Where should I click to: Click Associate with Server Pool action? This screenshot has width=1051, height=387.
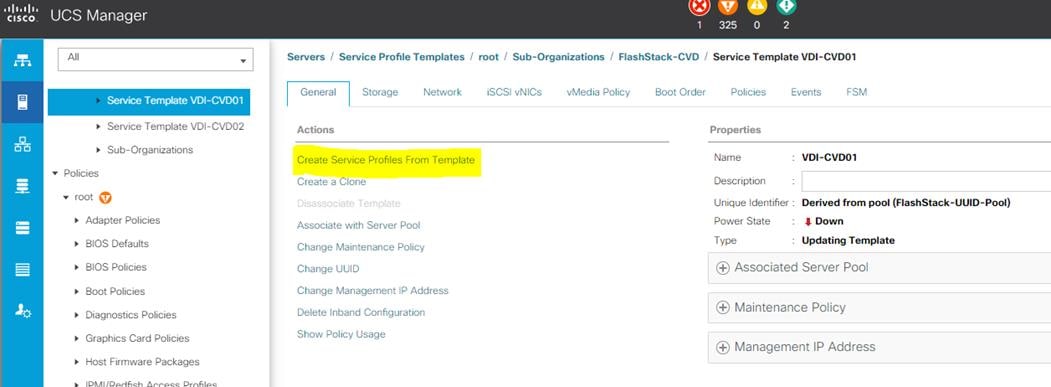tap(359, 225)
